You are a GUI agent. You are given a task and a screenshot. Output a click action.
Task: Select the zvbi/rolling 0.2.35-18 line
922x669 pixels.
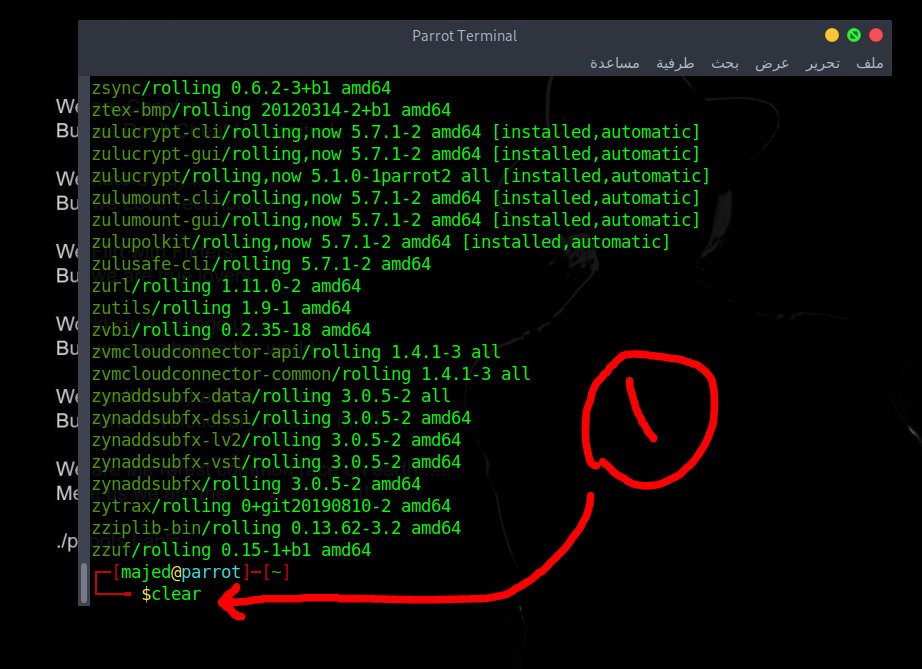click(231, 330)
